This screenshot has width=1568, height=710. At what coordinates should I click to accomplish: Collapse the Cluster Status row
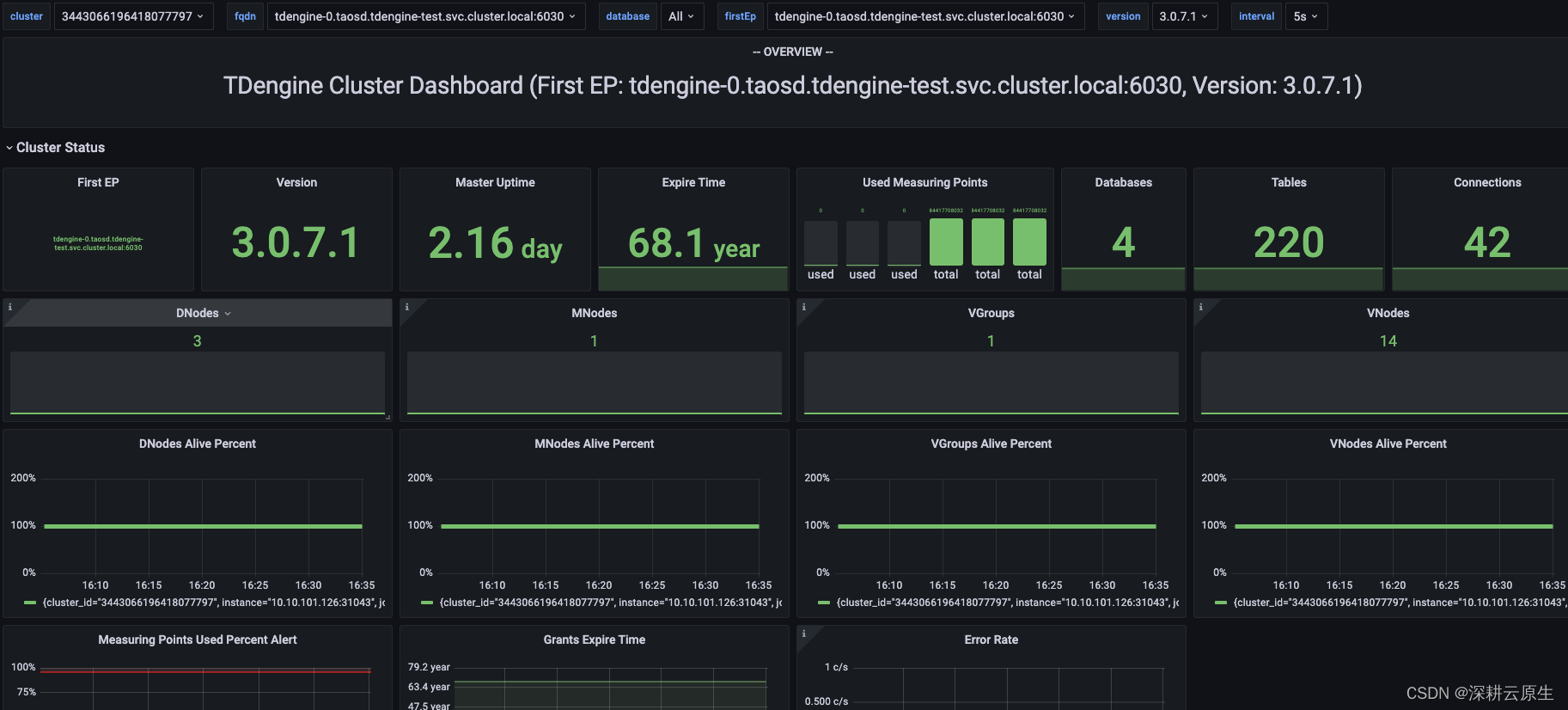click(55, 148)
